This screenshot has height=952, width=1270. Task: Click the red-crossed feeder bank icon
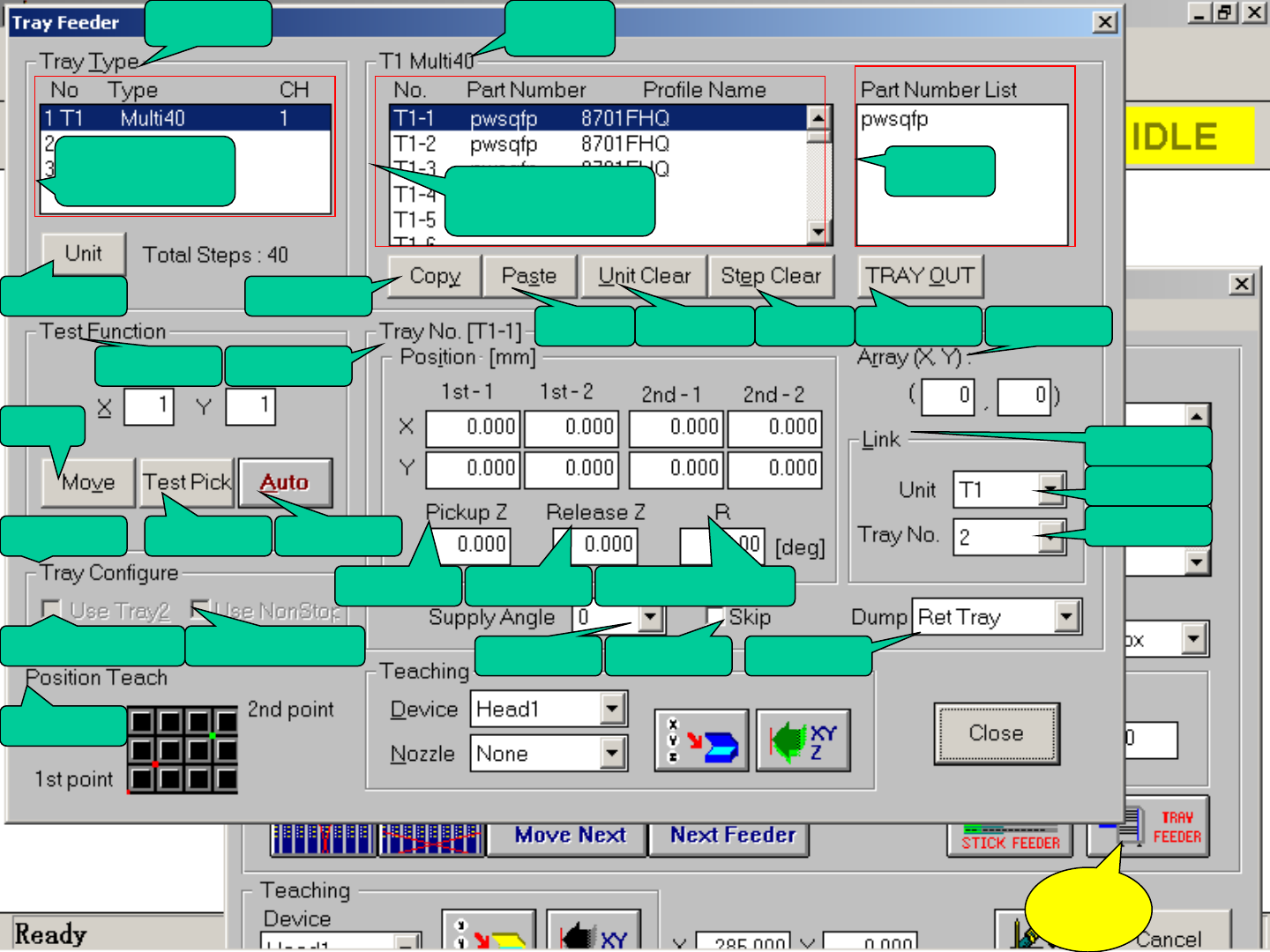(431, 839)
